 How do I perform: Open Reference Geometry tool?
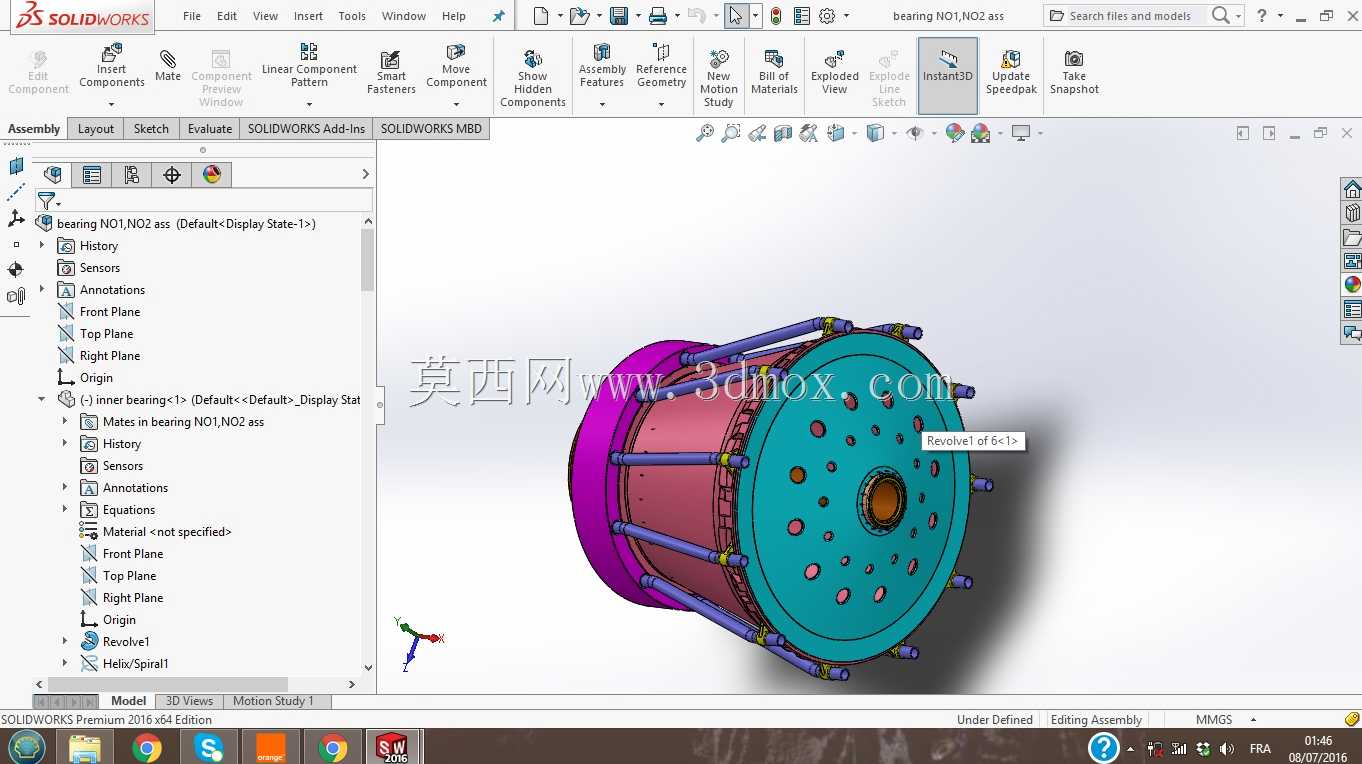pos(661,65)
